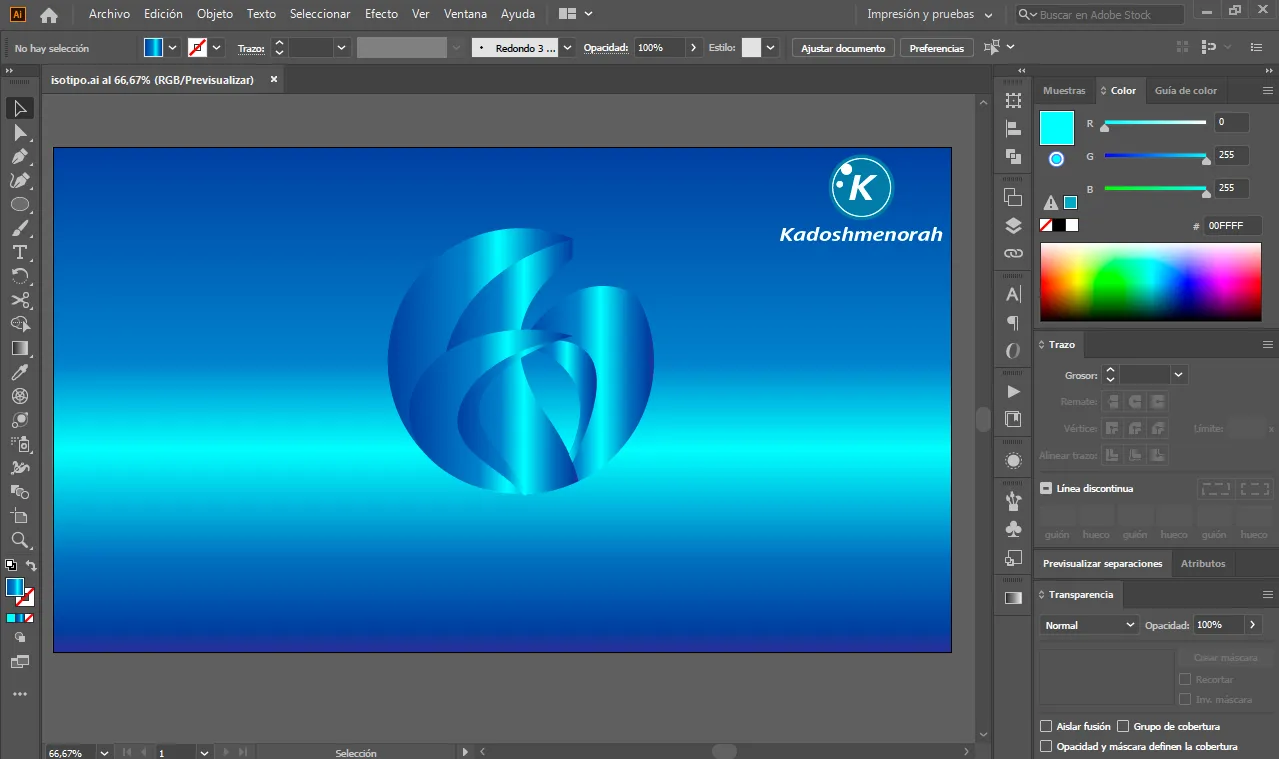The height and width of the screenshot is (759, 1279).
Task: Open the Objeto menu
Action: pyautogui.click(x=215, y=14)
